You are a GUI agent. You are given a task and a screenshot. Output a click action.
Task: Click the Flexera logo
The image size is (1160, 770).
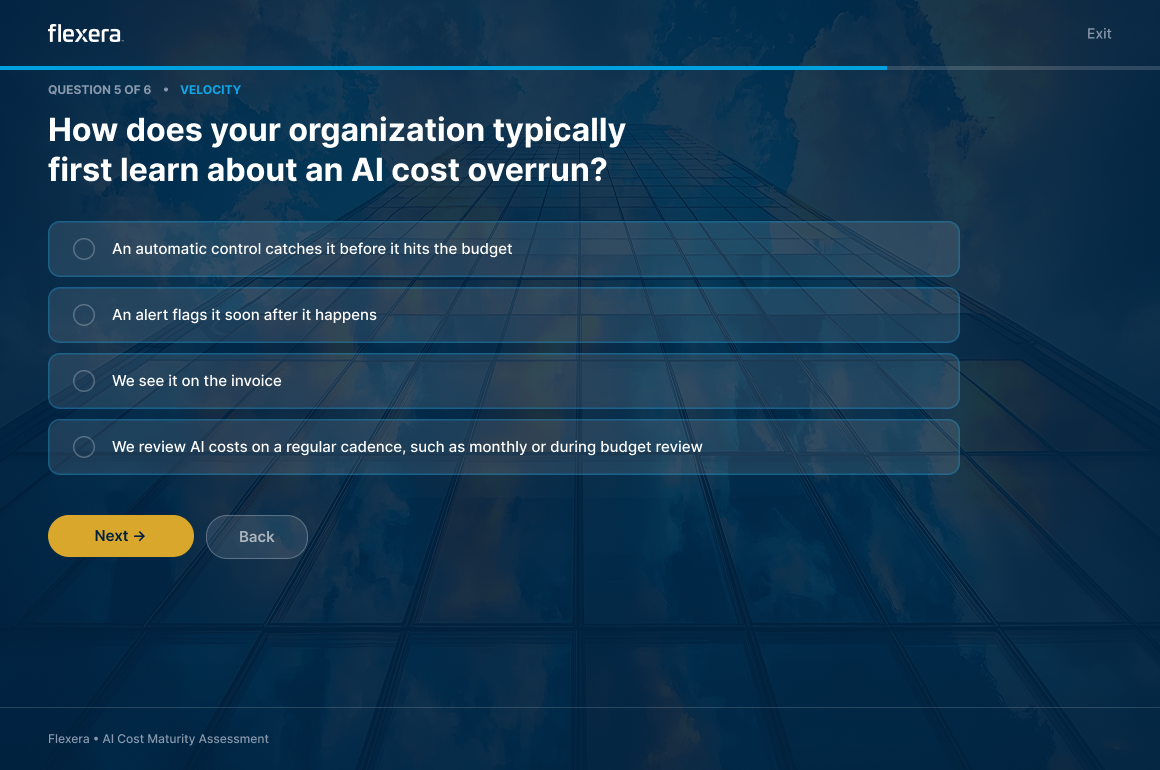click(85, 34)
